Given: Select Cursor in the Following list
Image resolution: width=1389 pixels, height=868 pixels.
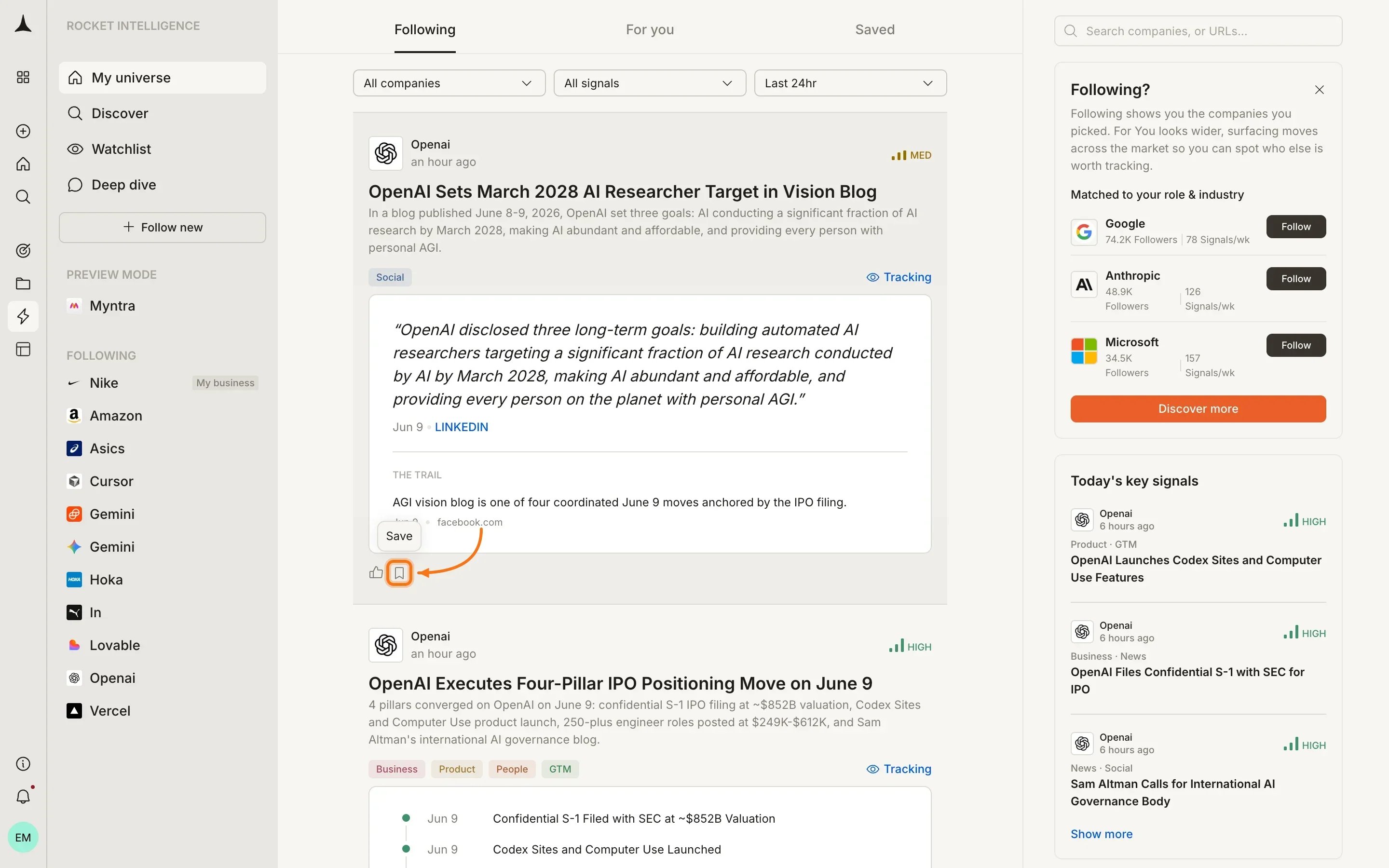Looking at the screenshot, I should click(163, 481).
